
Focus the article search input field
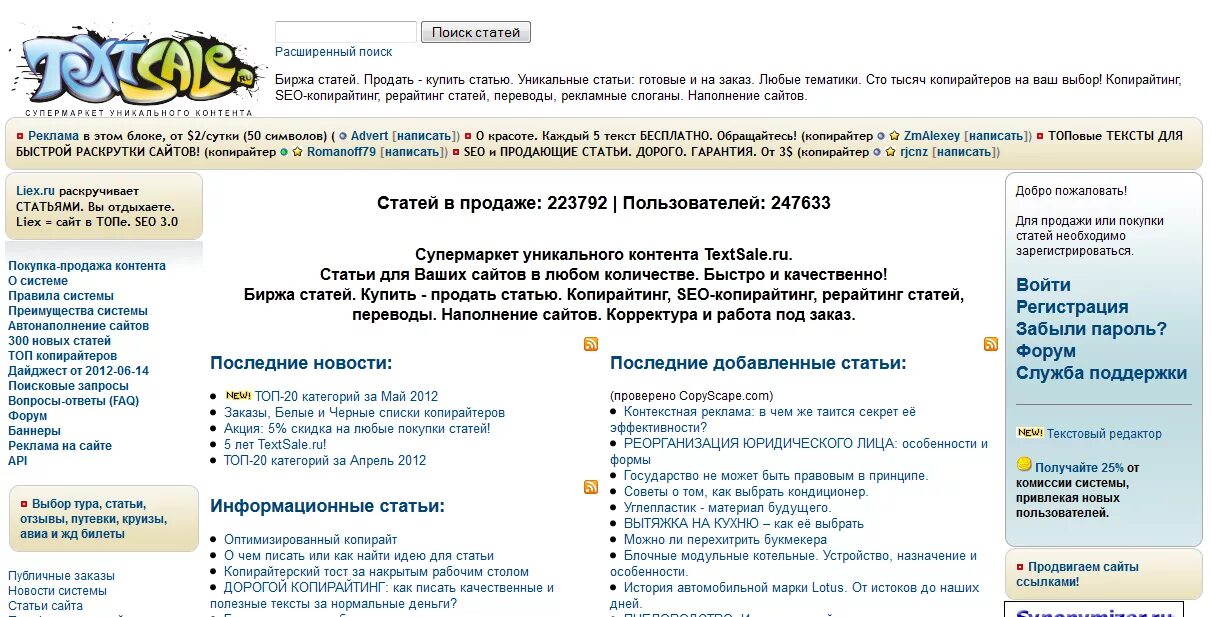point(346,32)
